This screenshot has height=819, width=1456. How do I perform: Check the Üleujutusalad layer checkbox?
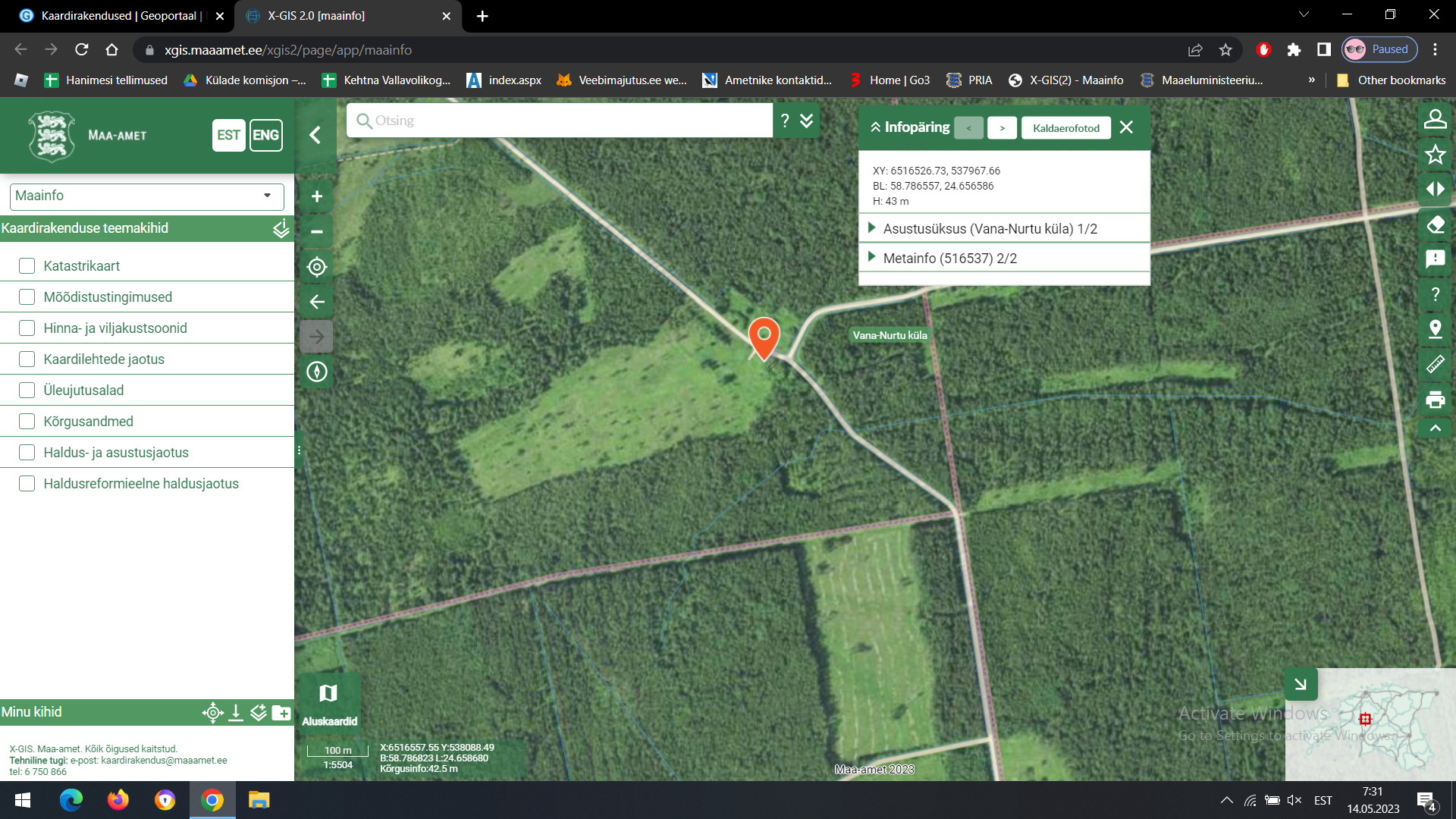27,391
